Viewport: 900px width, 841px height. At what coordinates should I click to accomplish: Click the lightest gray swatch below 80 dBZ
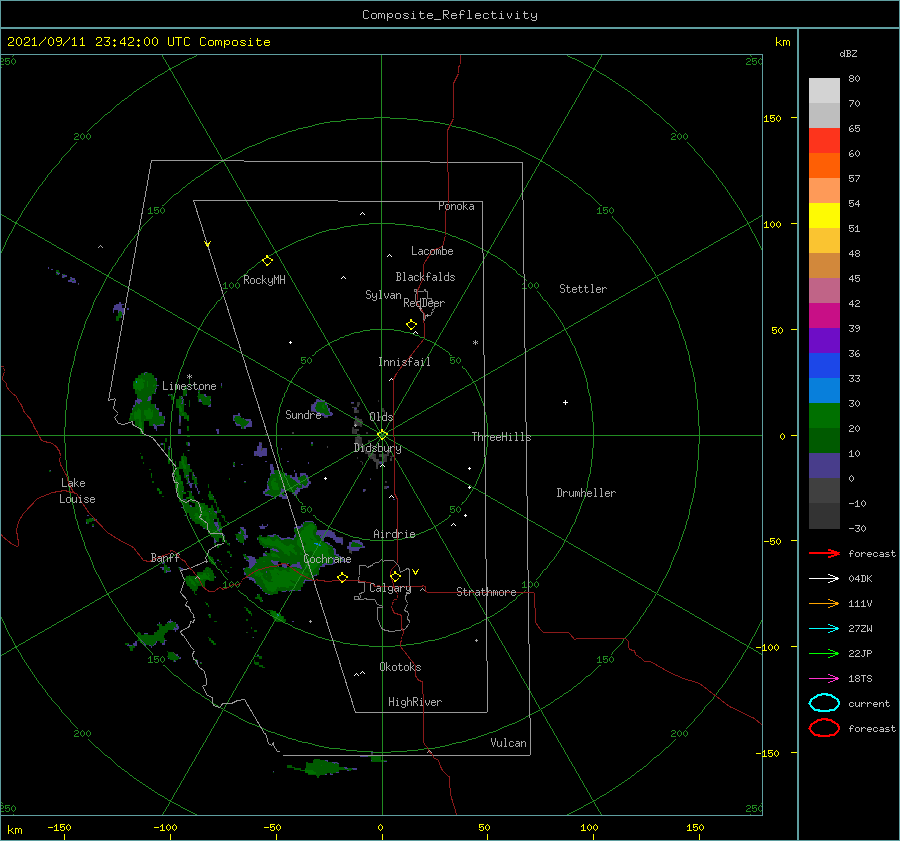824,91
